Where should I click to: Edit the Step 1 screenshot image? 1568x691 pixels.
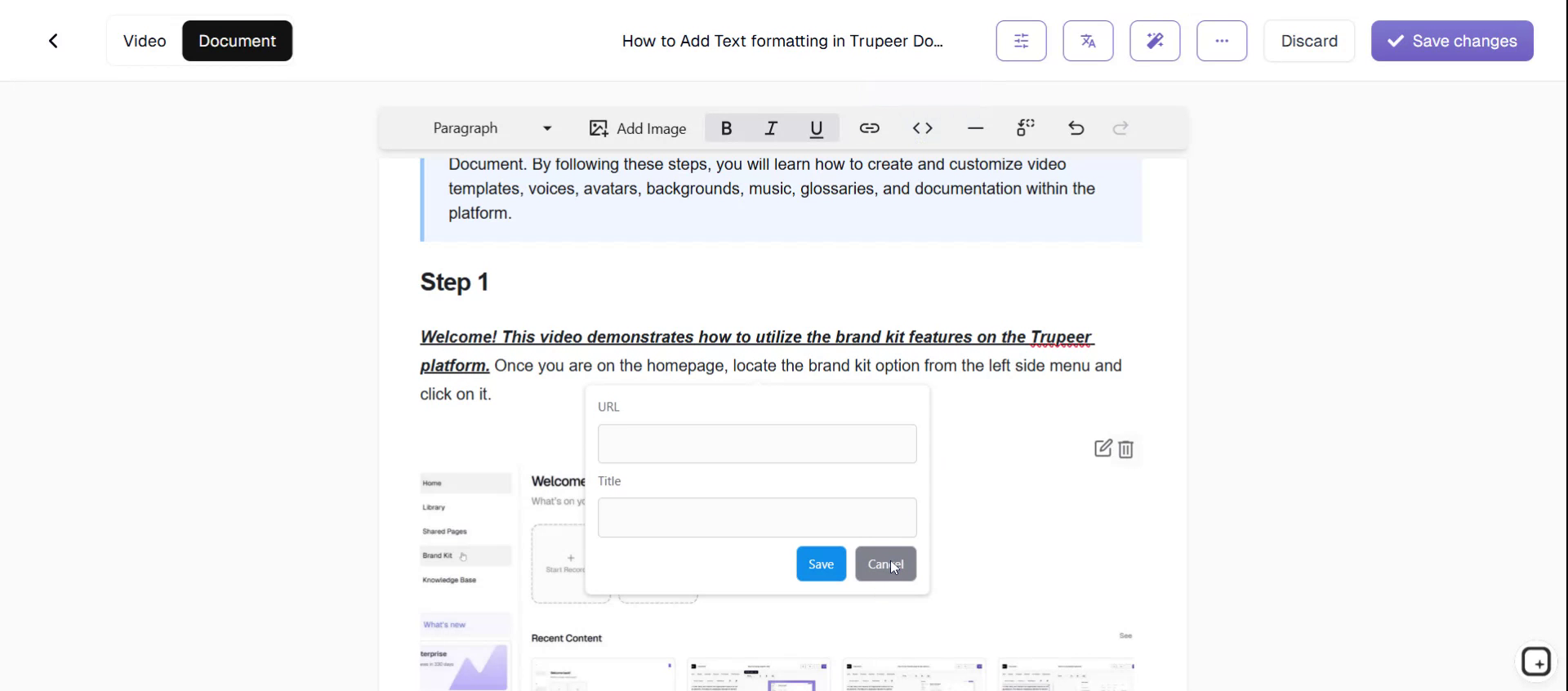[x=1102, y=448]
